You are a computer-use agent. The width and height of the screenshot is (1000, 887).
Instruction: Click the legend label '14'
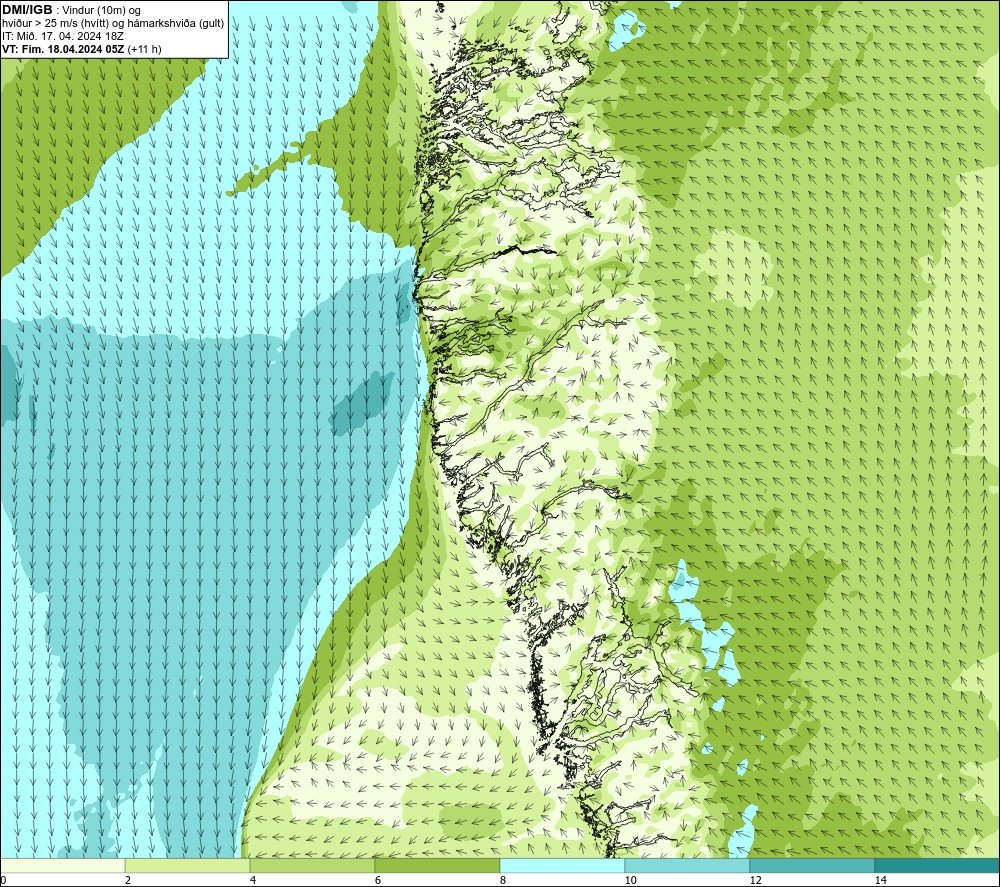click(x=881, y=880)
